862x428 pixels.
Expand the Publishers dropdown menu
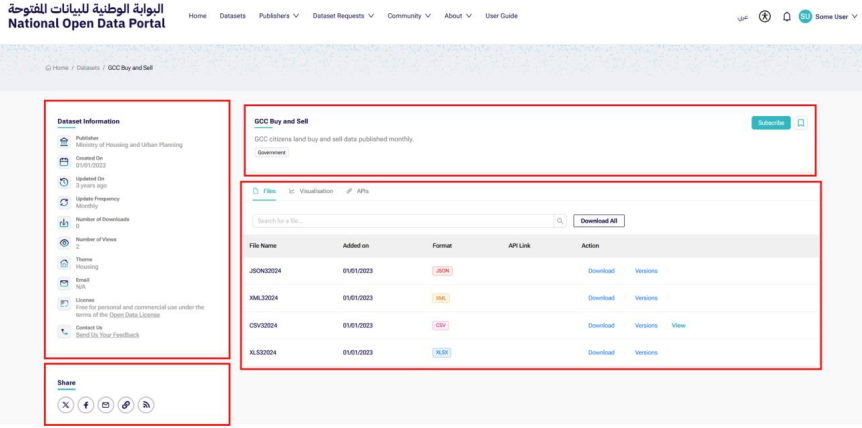[279, 16]
